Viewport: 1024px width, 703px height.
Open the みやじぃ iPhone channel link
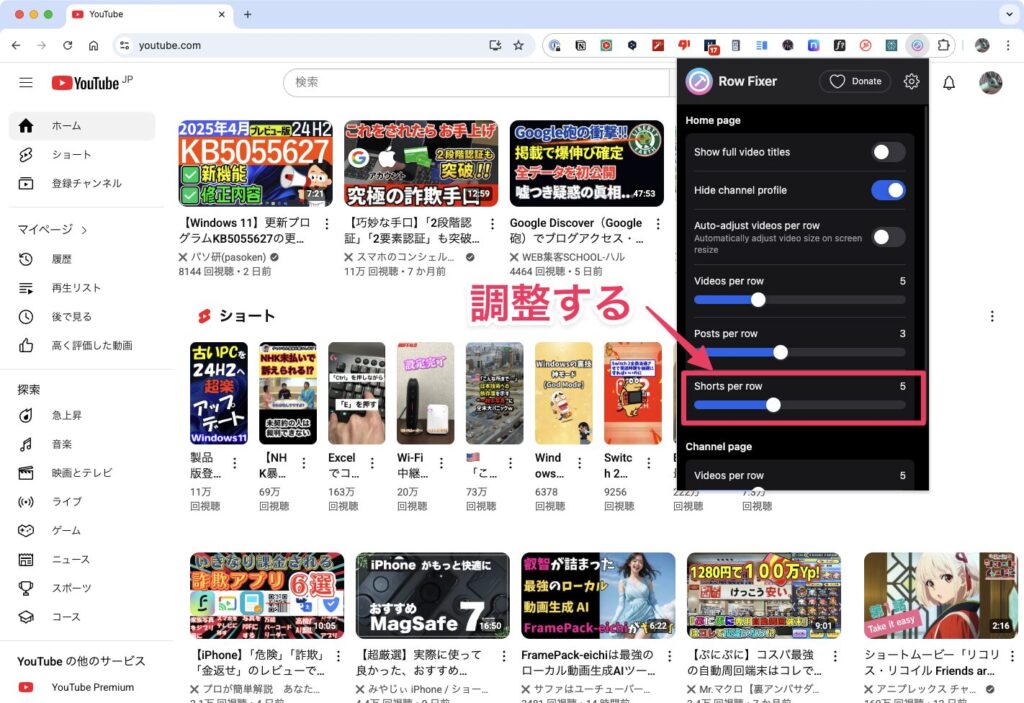click(x=428, y=689)
